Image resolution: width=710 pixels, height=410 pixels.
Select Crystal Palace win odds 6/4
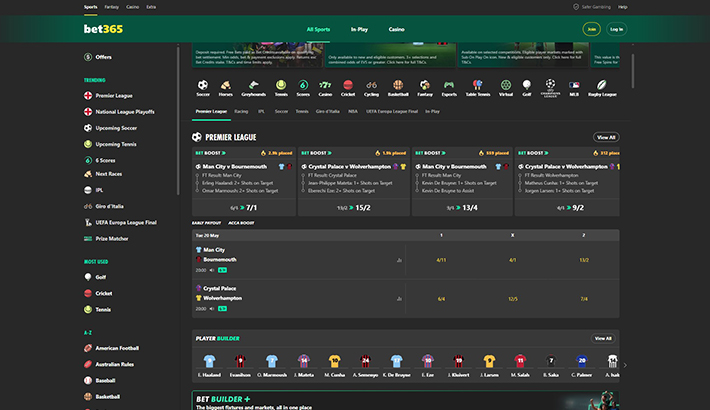coord(441,299)
